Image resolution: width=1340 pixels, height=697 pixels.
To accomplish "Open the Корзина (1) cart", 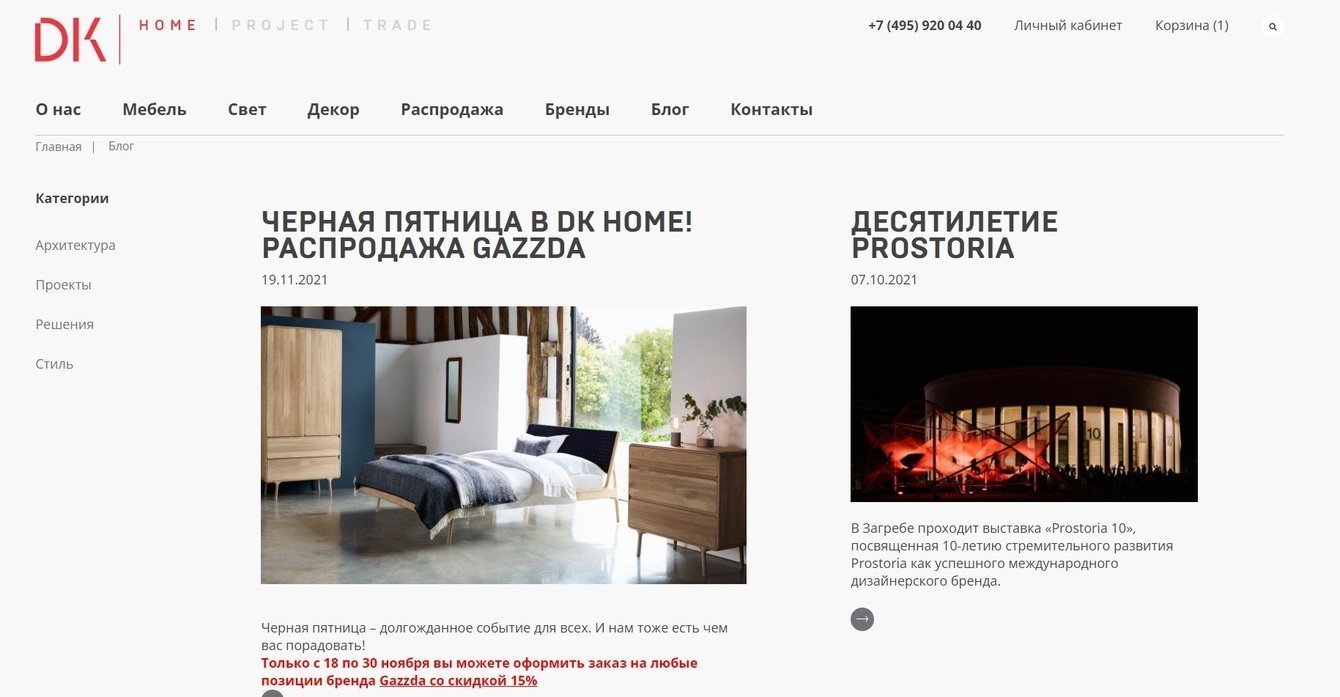I will tap(1192, 25).
